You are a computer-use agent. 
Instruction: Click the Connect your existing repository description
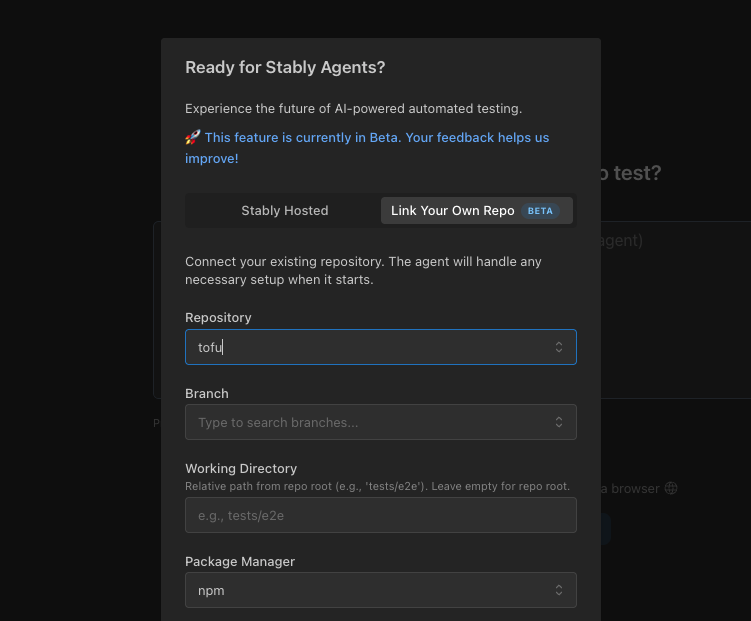(363, 271)
